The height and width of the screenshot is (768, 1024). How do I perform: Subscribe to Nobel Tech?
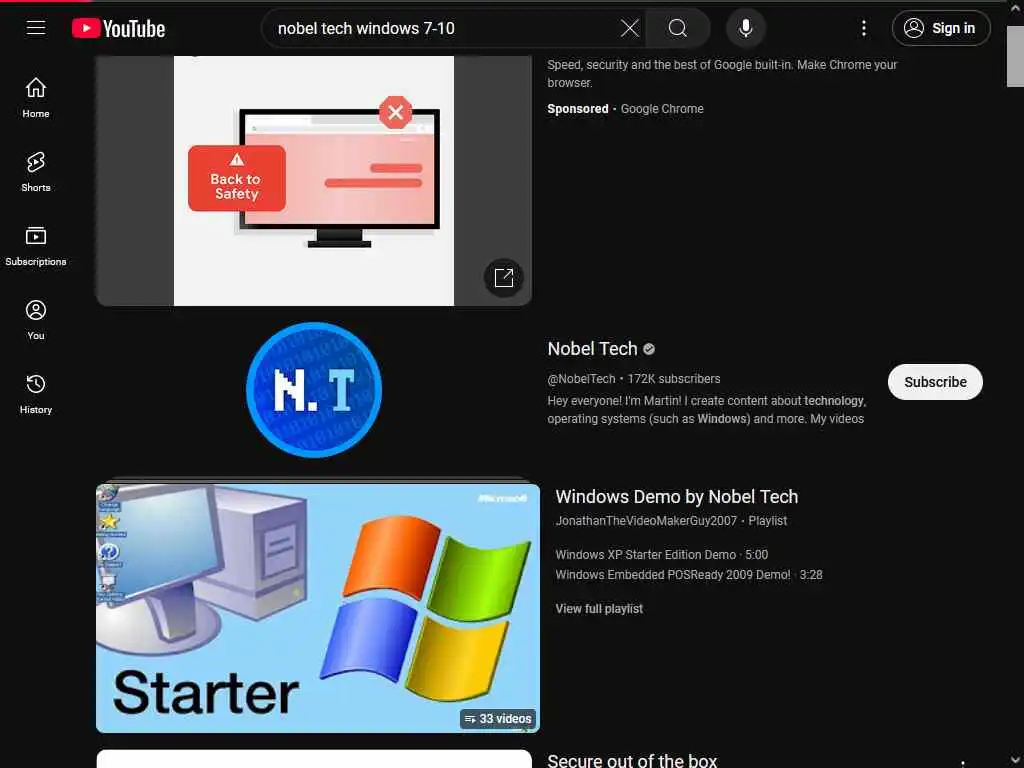point(935,382)
